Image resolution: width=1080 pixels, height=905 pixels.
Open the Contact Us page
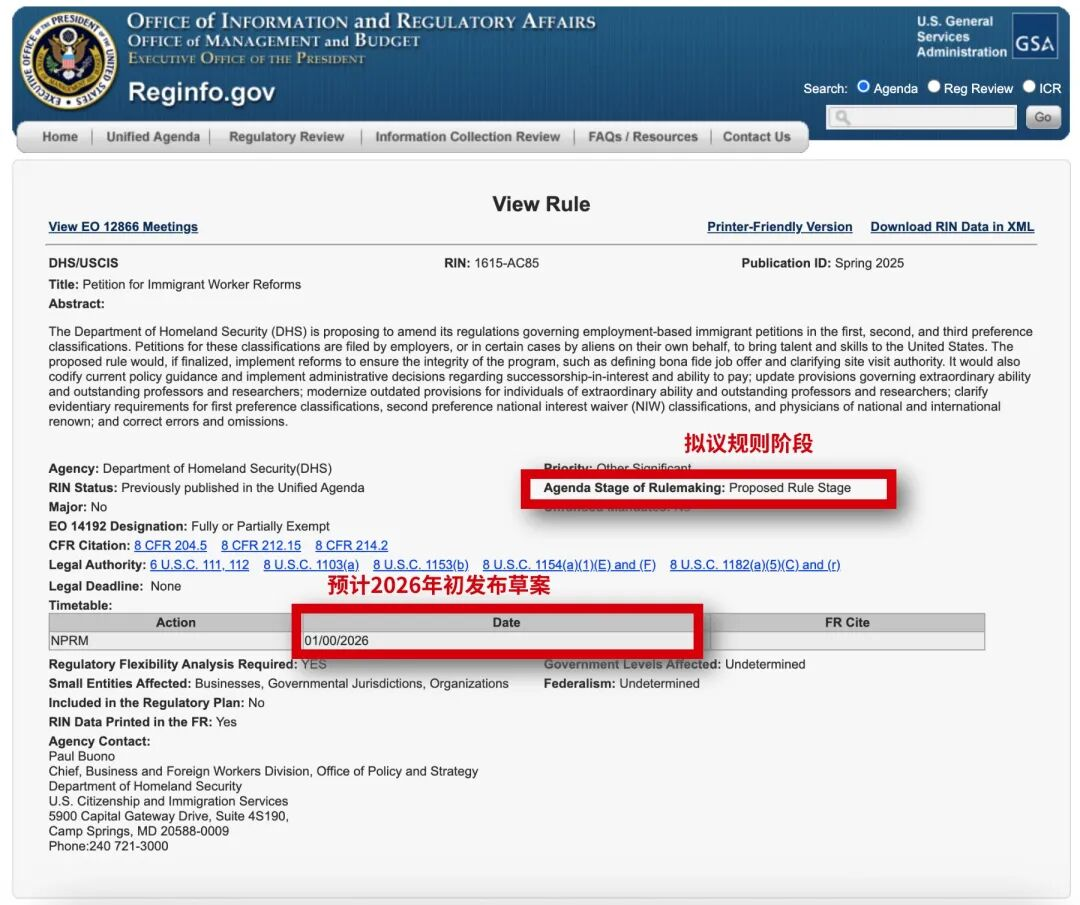point(756,137)
